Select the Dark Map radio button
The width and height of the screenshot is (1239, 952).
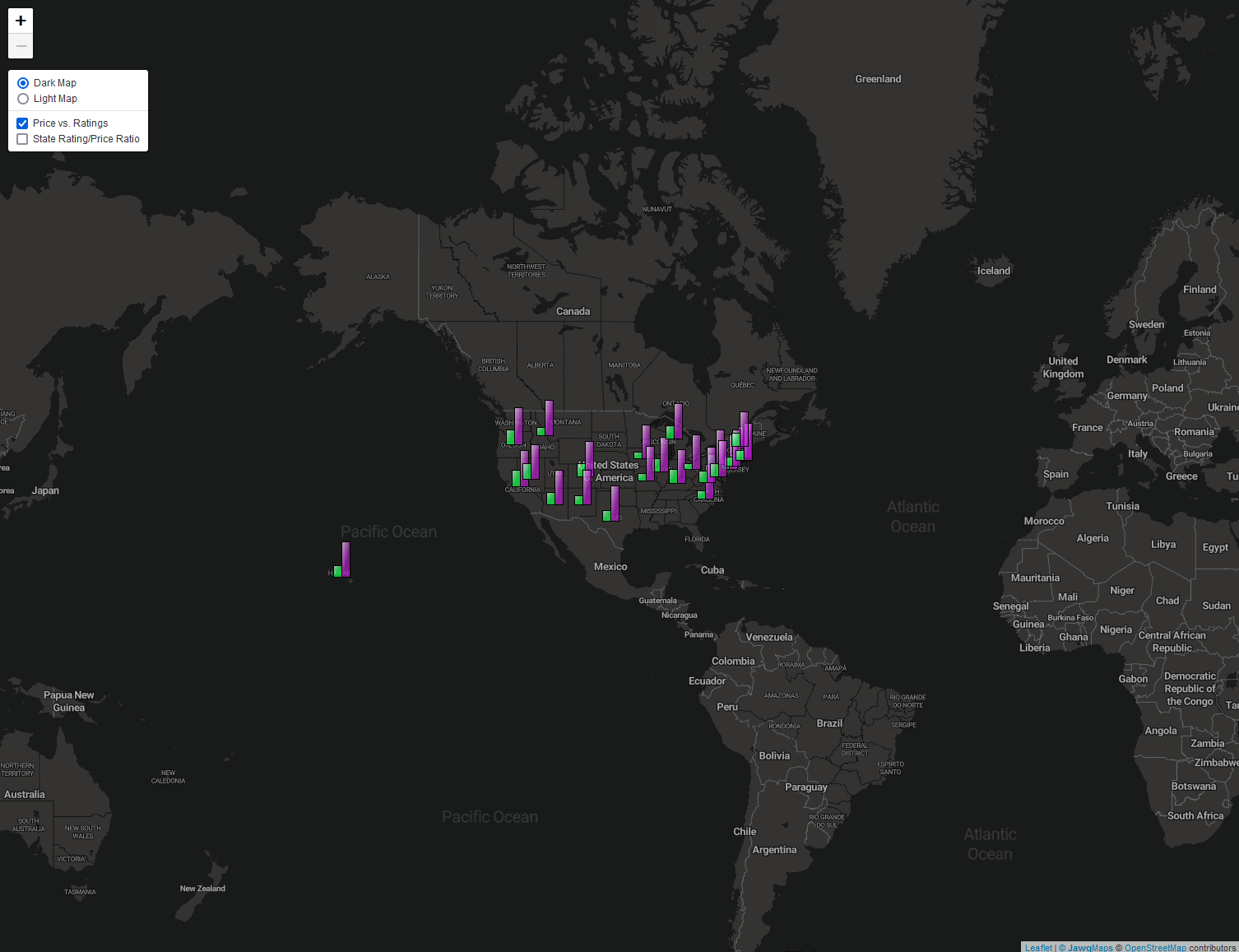pyautogui.click(x=23, y=83)
